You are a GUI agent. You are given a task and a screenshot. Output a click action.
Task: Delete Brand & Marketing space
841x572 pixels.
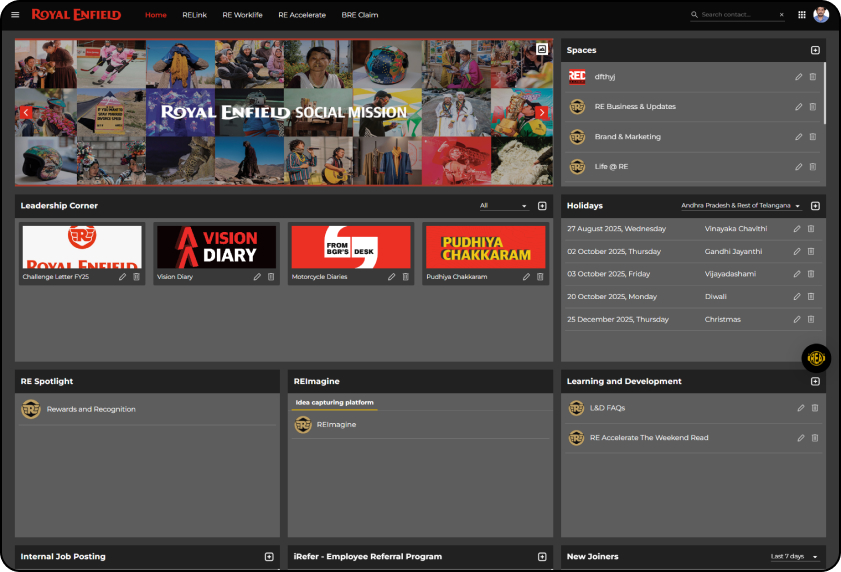click(x=813, y=137)
